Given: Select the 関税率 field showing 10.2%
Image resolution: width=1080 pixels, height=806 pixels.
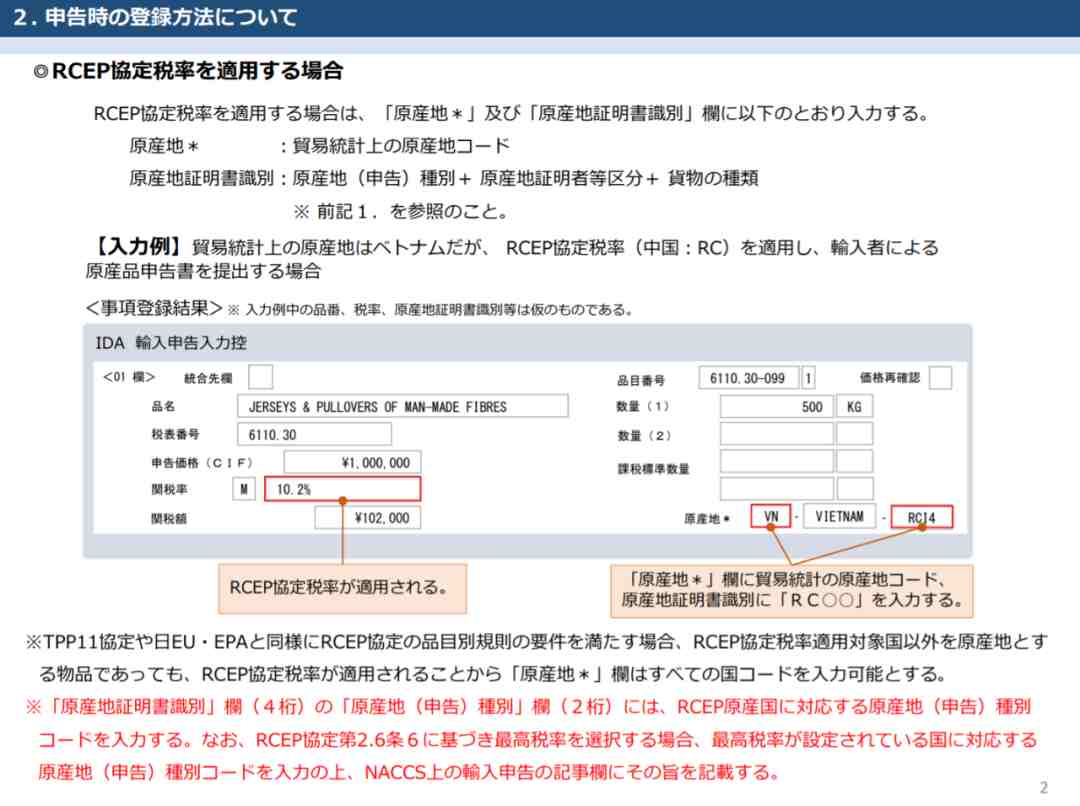Looking at the screenshot, I should click(x=342, y=489).
